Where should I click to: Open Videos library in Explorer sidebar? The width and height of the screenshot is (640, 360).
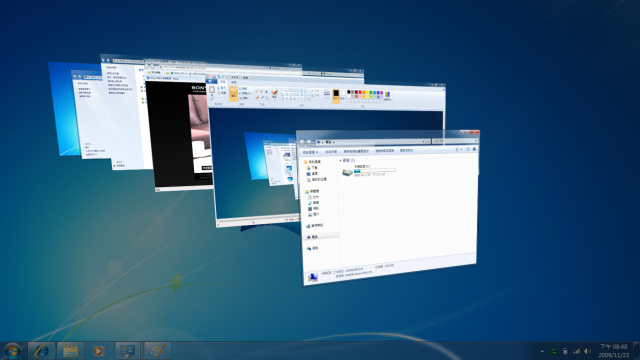pyautogui.click(x=314, y=208)
